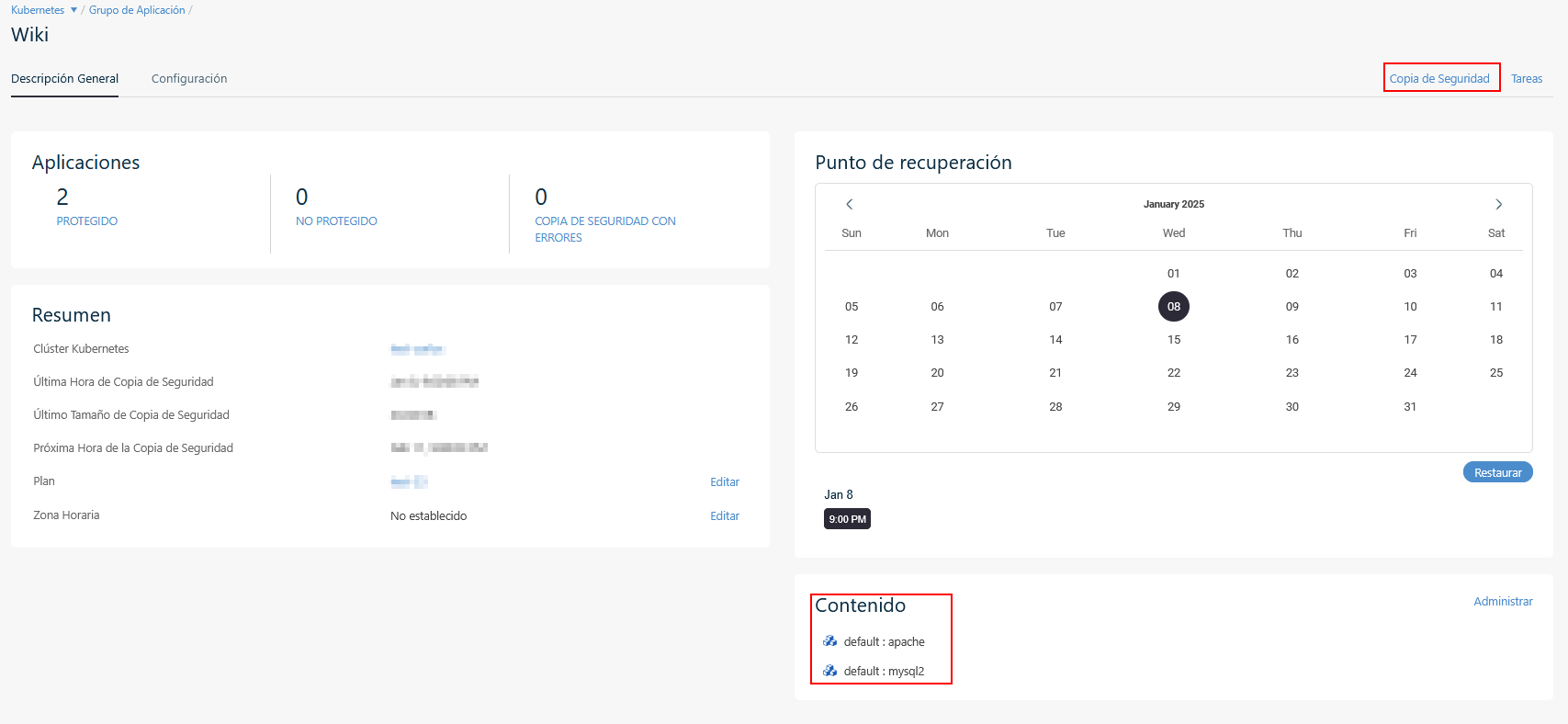Screen dimensions: 1568x724
Task: Switch to the Configuración tab
Action: pos(189,79)
